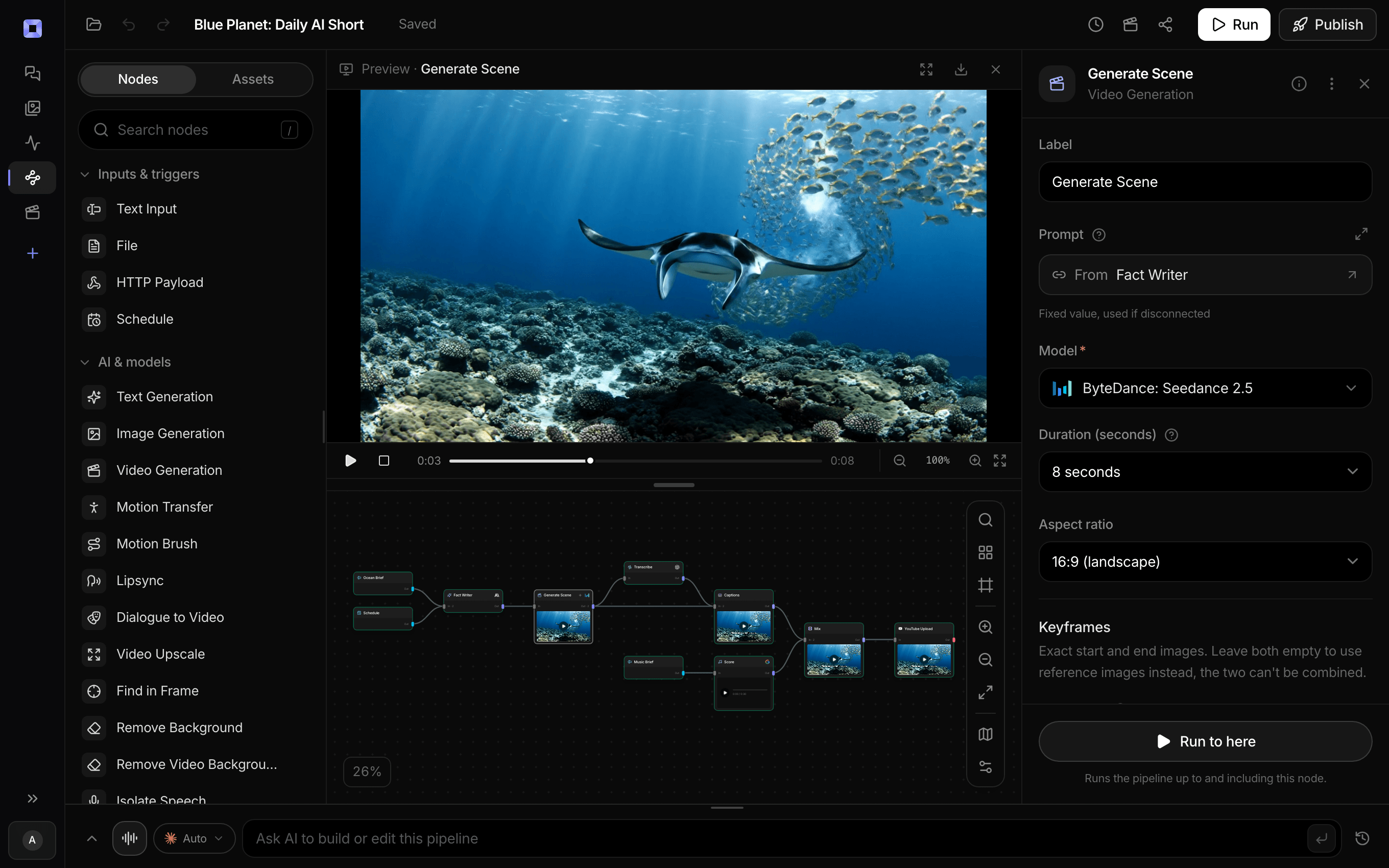Select the Motion Brush node
The image size is (1389, 868).
tap(195, 544)
